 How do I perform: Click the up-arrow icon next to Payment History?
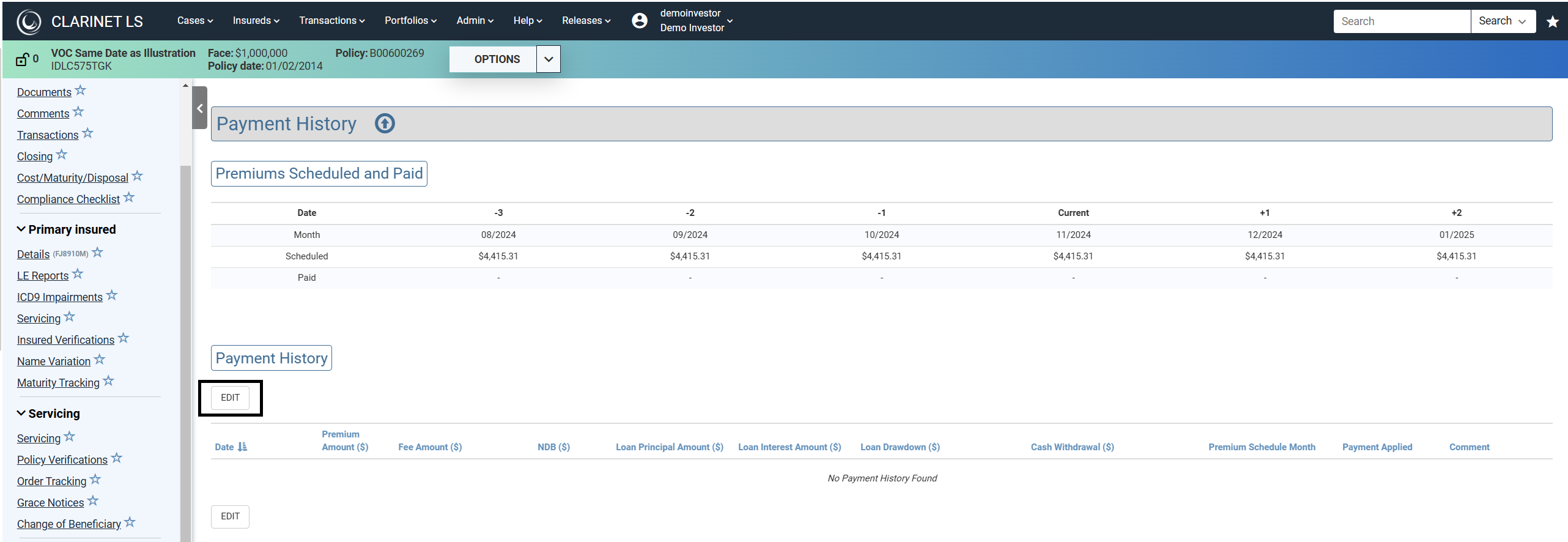(385, 124)
